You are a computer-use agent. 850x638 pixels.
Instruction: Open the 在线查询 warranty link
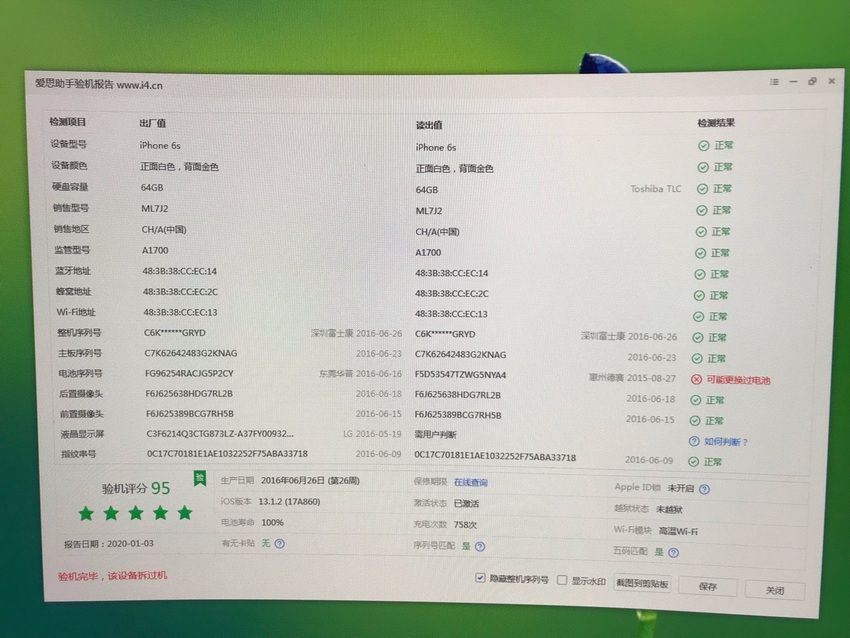click(x=471, y=482)
